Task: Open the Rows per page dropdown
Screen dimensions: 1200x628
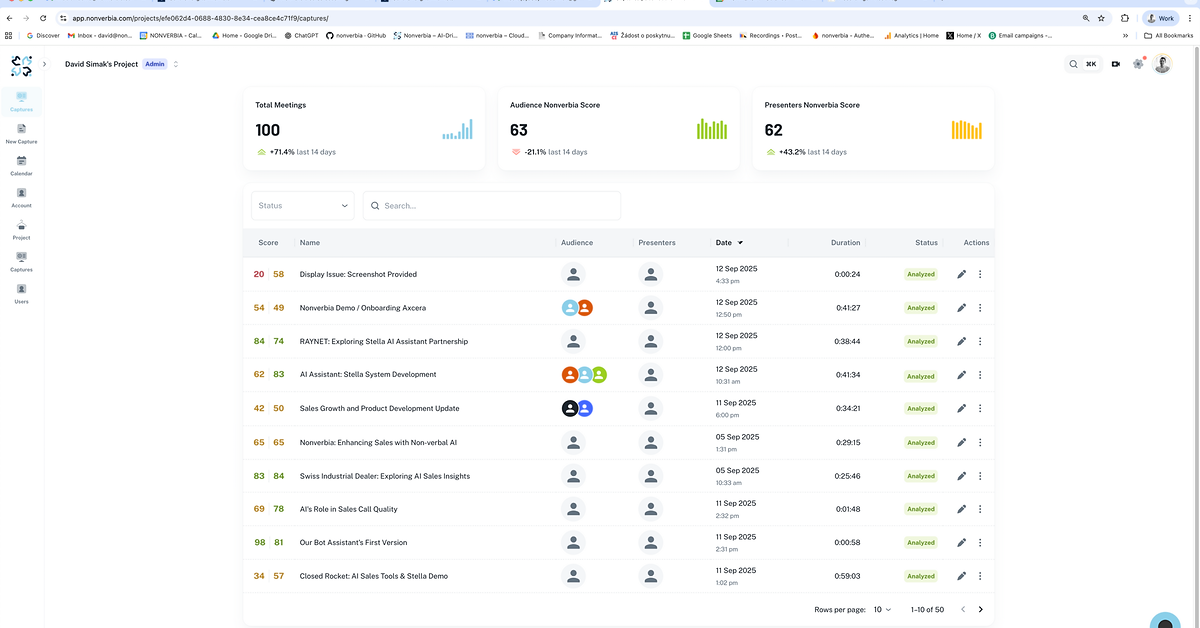Action: [880, 609]
